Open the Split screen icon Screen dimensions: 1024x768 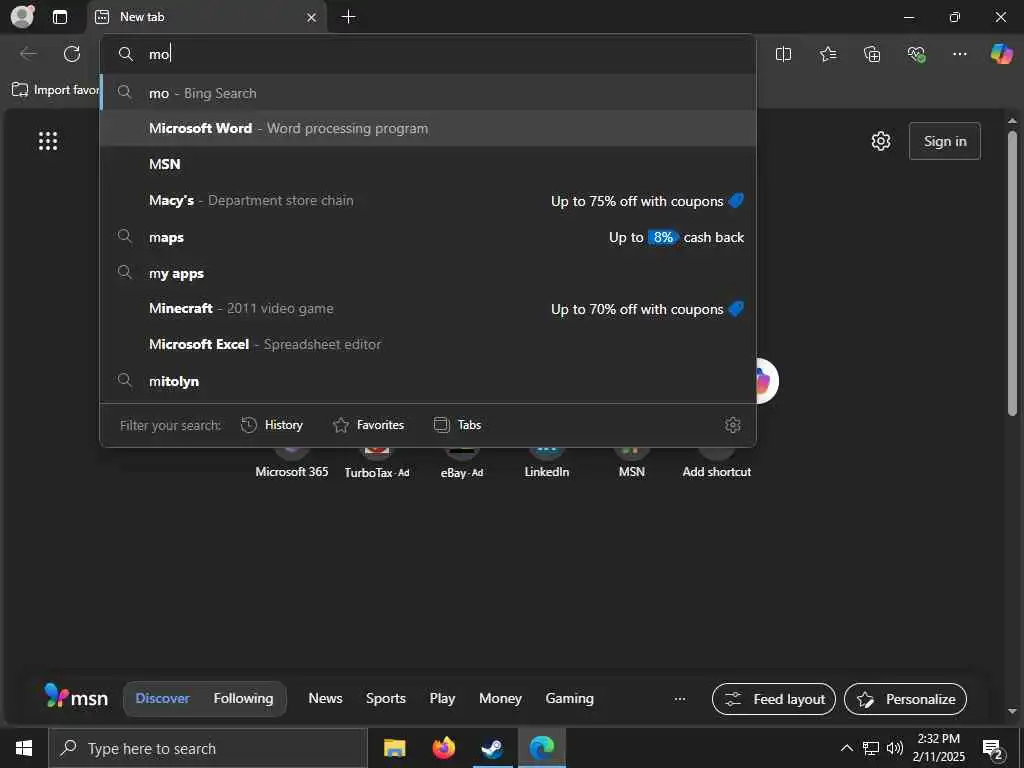pyautogui.click(x=783, y=54)
